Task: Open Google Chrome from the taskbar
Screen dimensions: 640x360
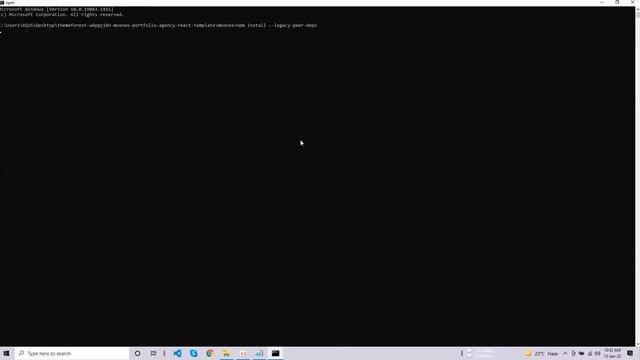Action: [x=210, y=353]
